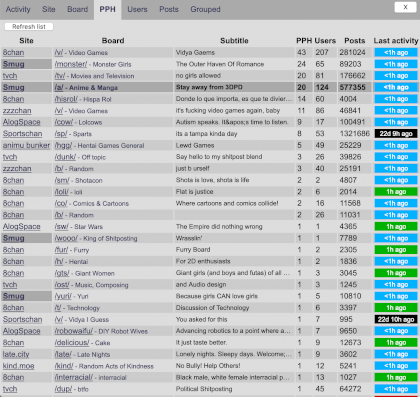The height and width of the screenshot is (397, 420).
Task: Open the Smug site link in /monster/ row
Action: 14,64
